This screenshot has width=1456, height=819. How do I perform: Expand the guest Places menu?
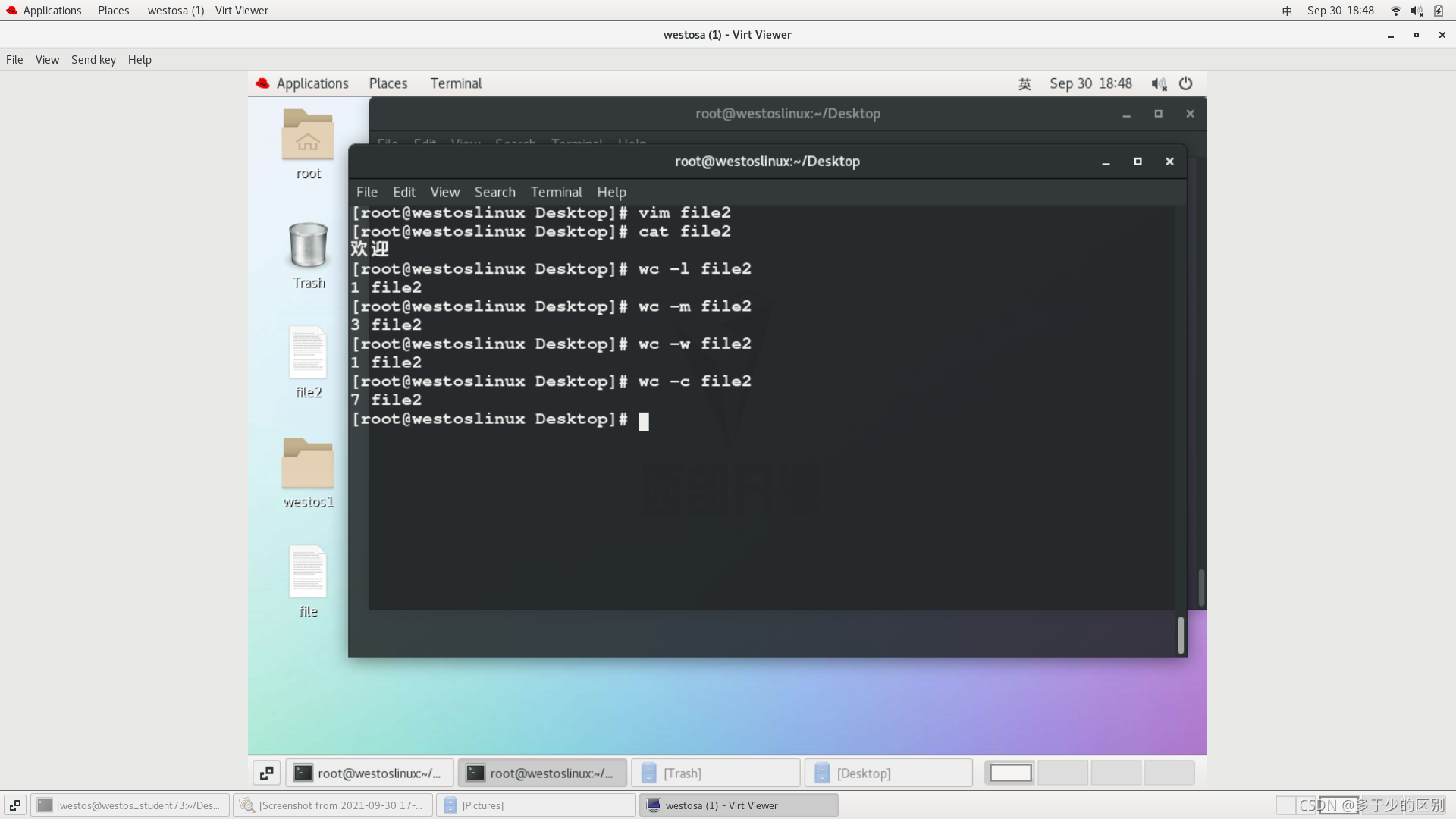(x=388, y=83)
